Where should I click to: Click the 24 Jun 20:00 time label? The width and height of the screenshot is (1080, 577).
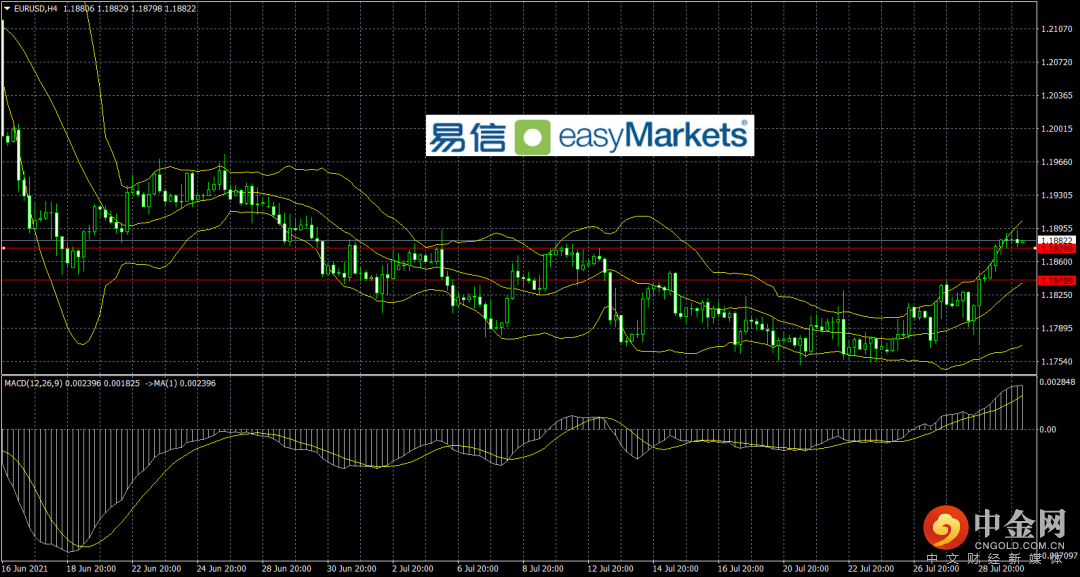[x=224, y=570]
